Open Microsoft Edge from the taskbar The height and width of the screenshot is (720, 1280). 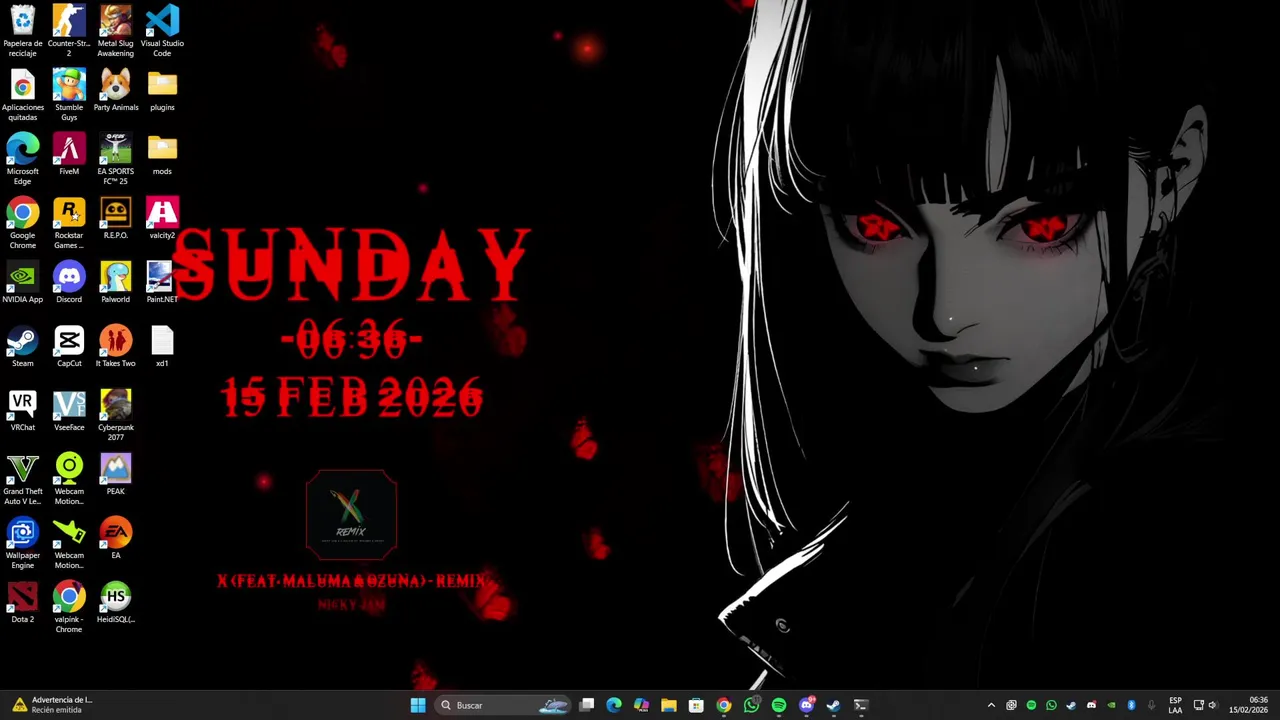(x=614, y=705)
